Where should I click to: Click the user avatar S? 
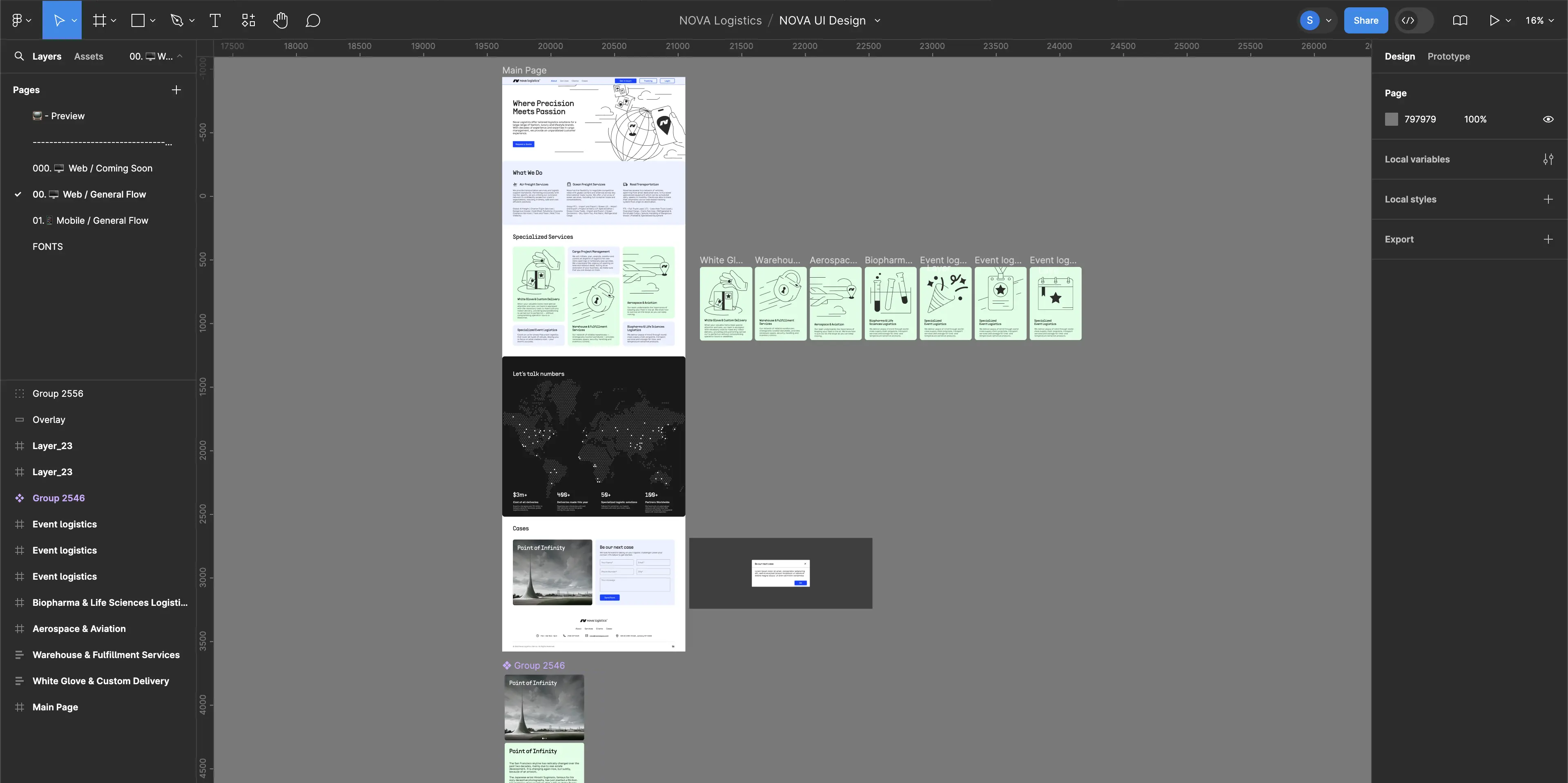pyautogui.click(x=1309, y=20)
